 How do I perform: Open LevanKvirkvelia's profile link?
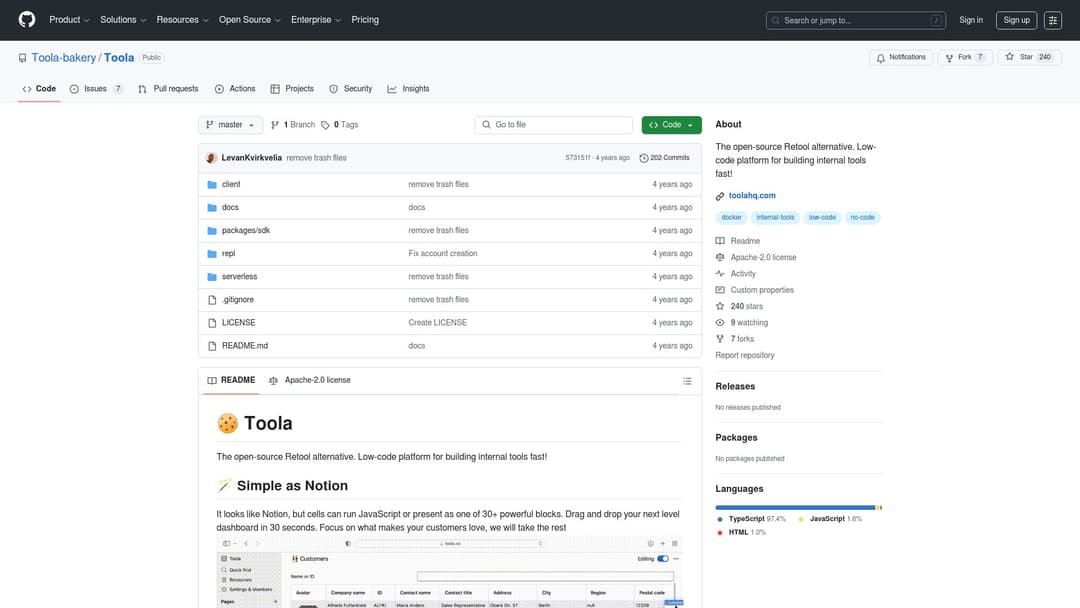[251, 158]
